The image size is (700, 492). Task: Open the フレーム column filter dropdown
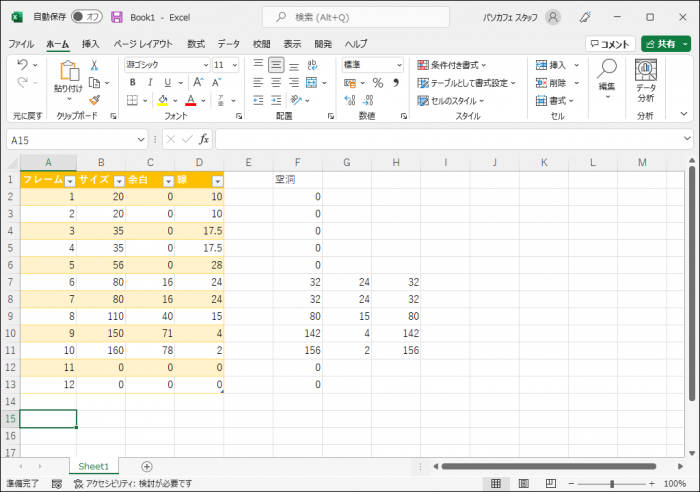[x=69, y=181]
